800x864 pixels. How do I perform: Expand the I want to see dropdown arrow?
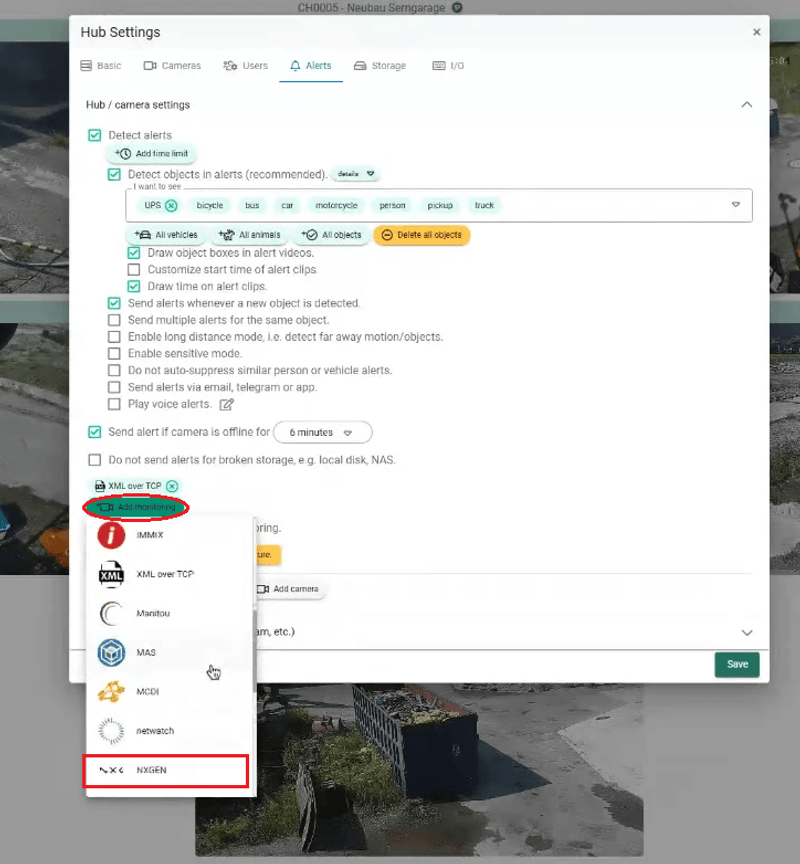736,204
